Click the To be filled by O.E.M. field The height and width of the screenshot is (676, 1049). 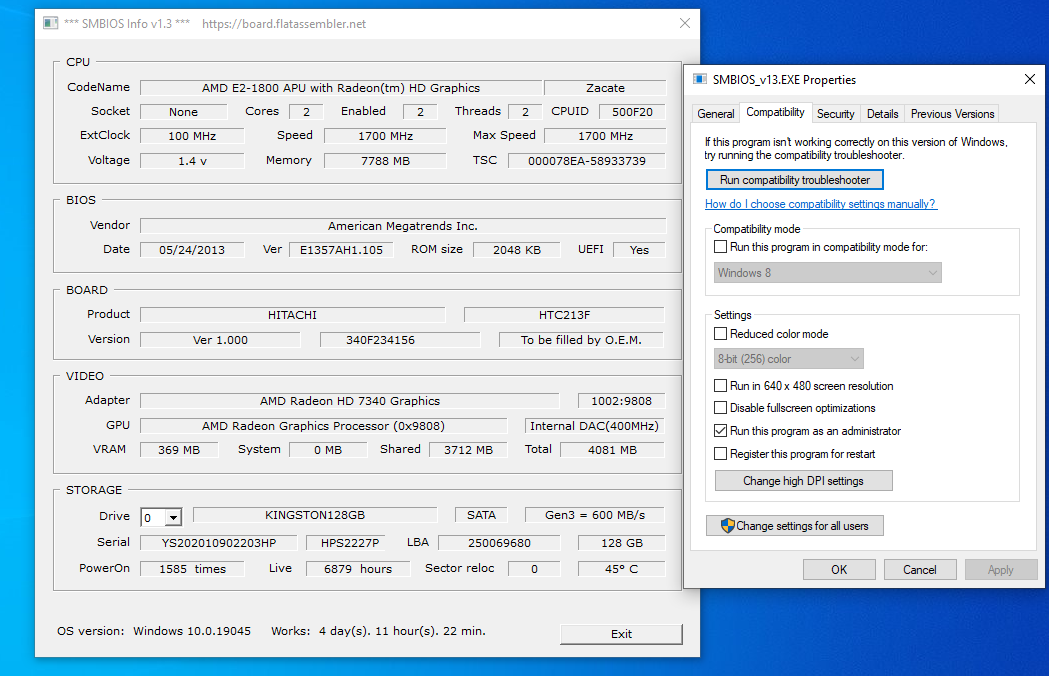[581, 340]
